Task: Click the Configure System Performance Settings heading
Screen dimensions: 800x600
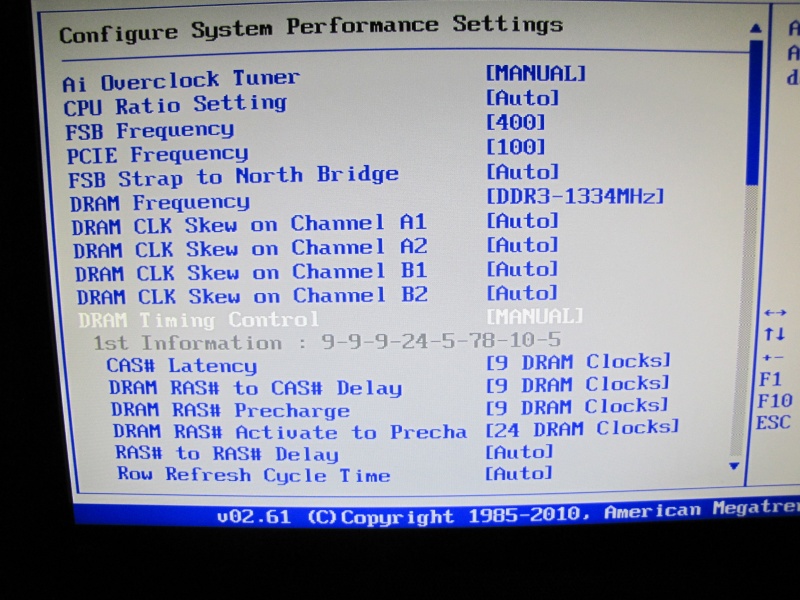Action: point(311,30)
